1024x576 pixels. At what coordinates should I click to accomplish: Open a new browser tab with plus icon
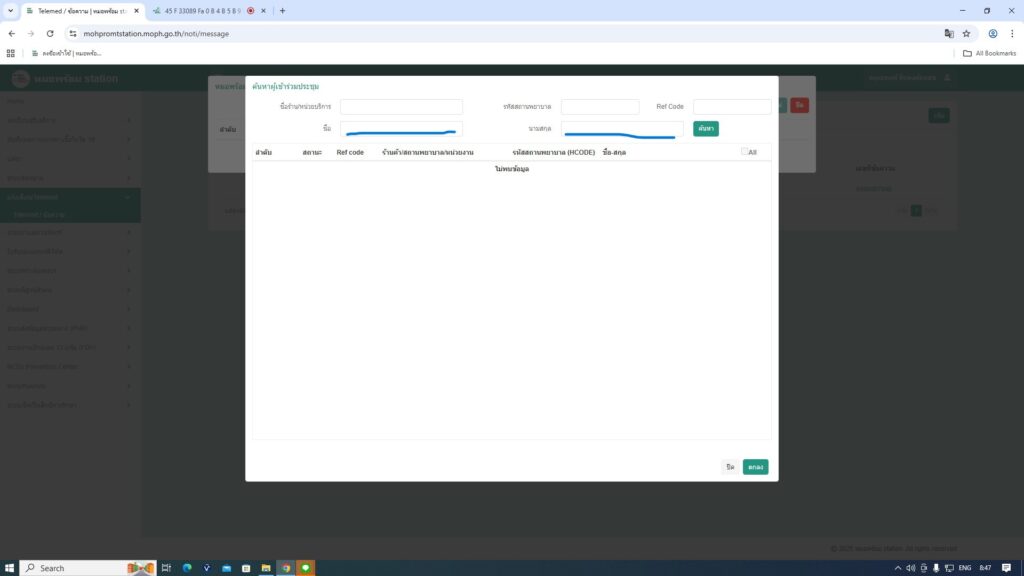click(x=282, y=11)
